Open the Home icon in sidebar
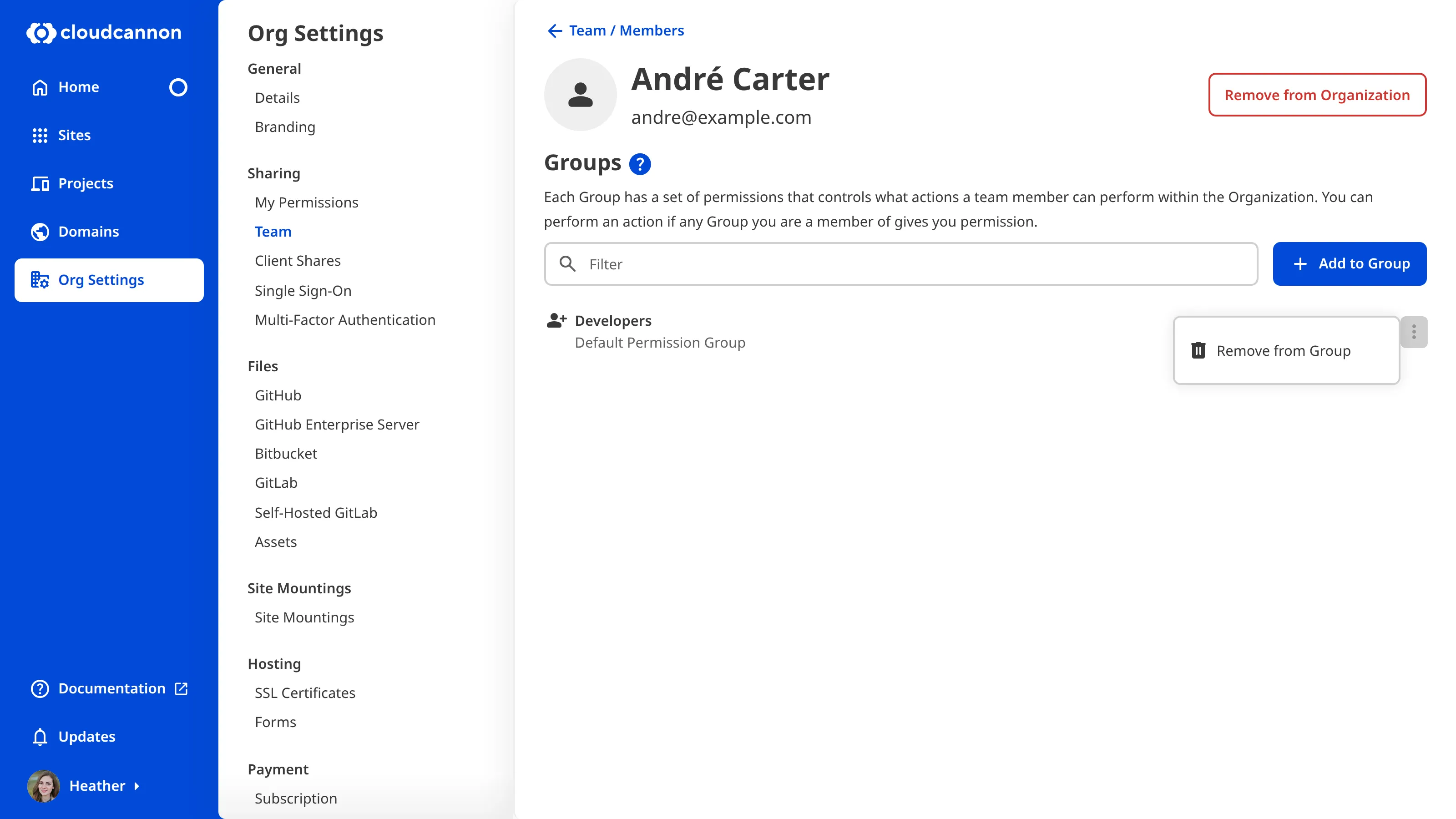 [x=40, y=87]
